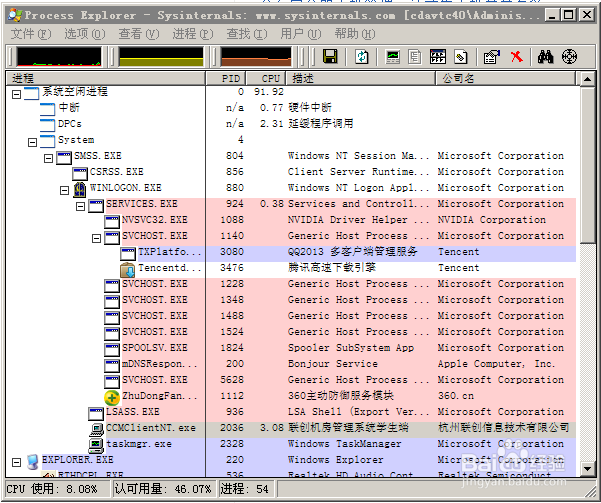This screenshot has width=601, height=503.
Task: Click the '进程: 54' status entry
Action: pyautogui.click(x=247, y=490)
